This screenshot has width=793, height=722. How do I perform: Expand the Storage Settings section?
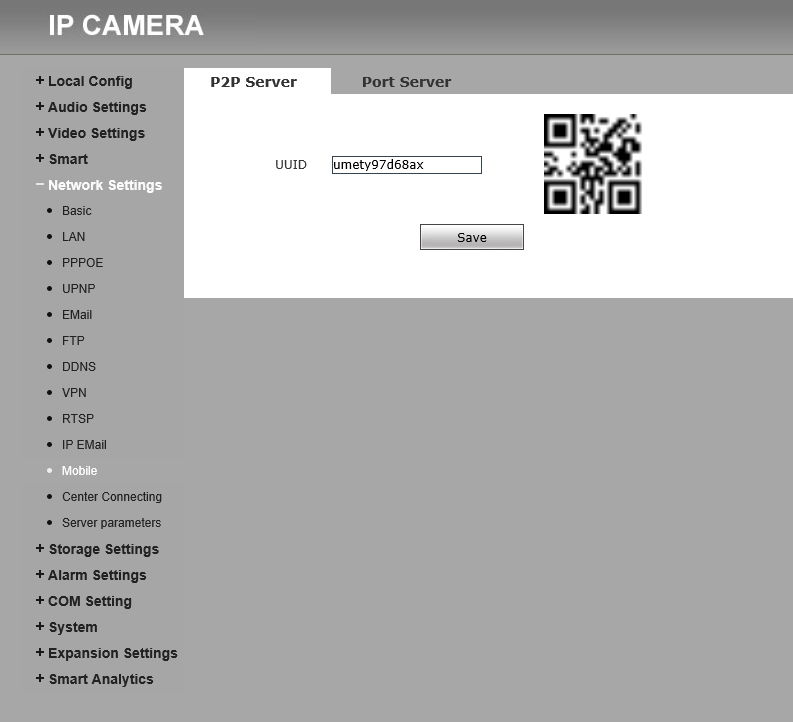(97, 549)
